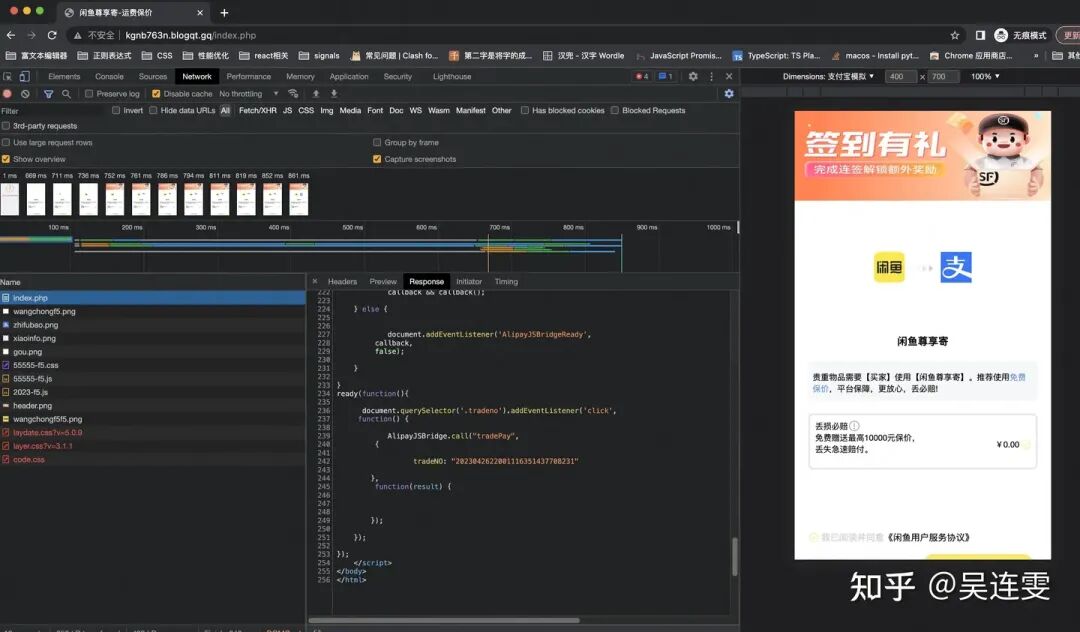Open network search magnifier icon
The height and width of the screenshot is (632, 1080).
(x=66, y=94)
